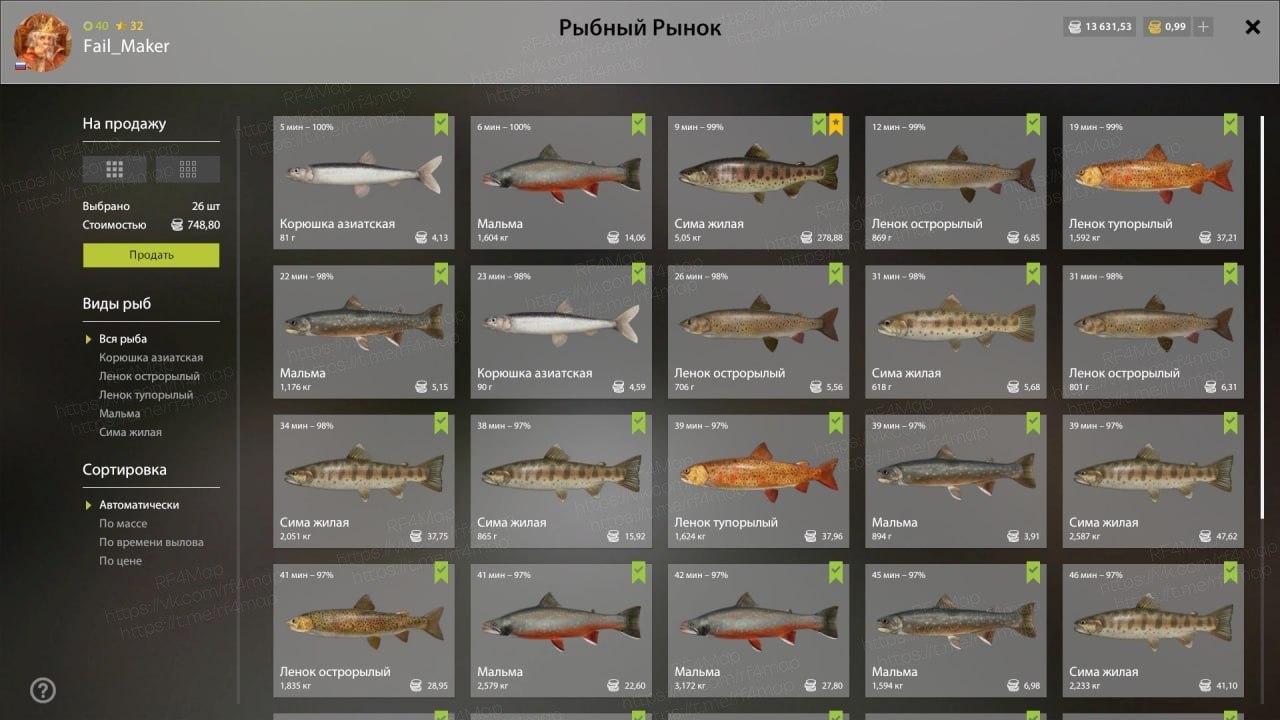
Task: Sort fish По массе
Action: (123, 524)
